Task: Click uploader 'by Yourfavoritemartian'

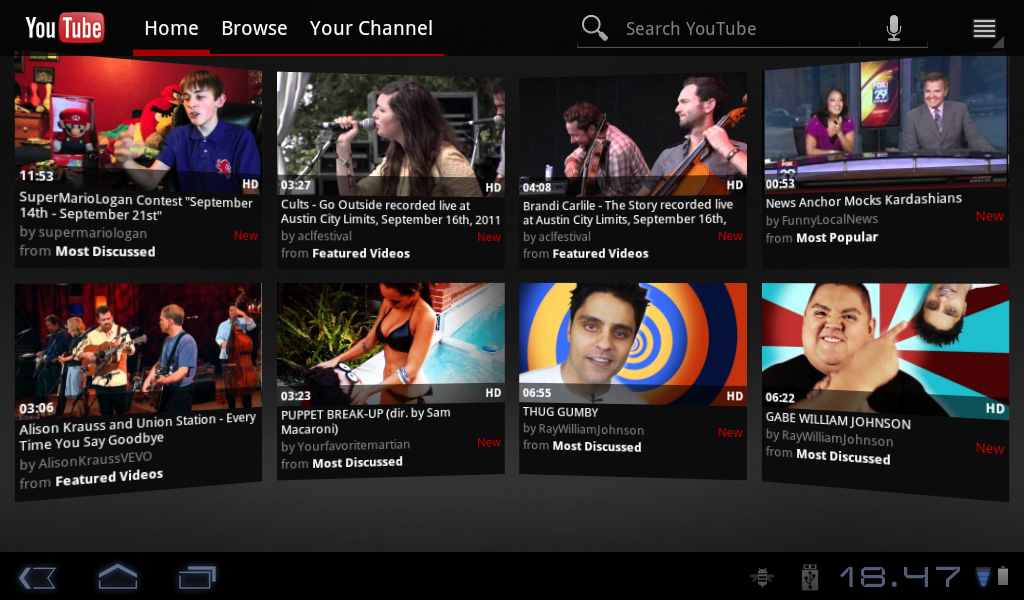Action: tap(345, 446)
